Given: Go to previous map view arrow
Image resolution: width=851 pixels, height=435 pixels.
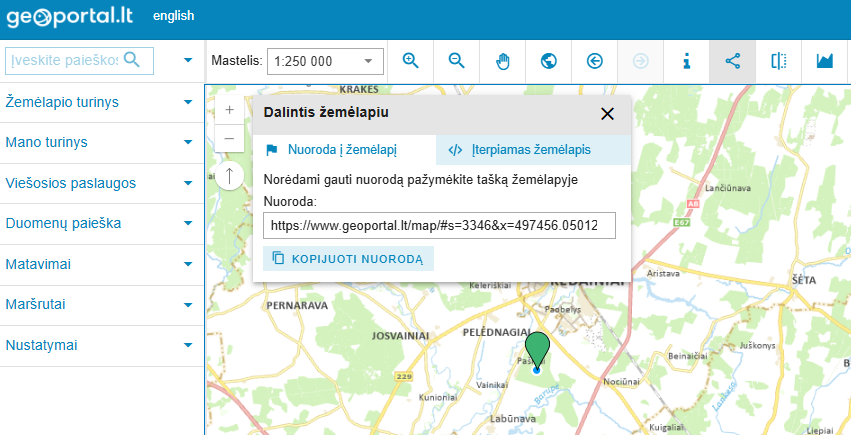Looking at the screenshot, I should (x=595, y=61).
